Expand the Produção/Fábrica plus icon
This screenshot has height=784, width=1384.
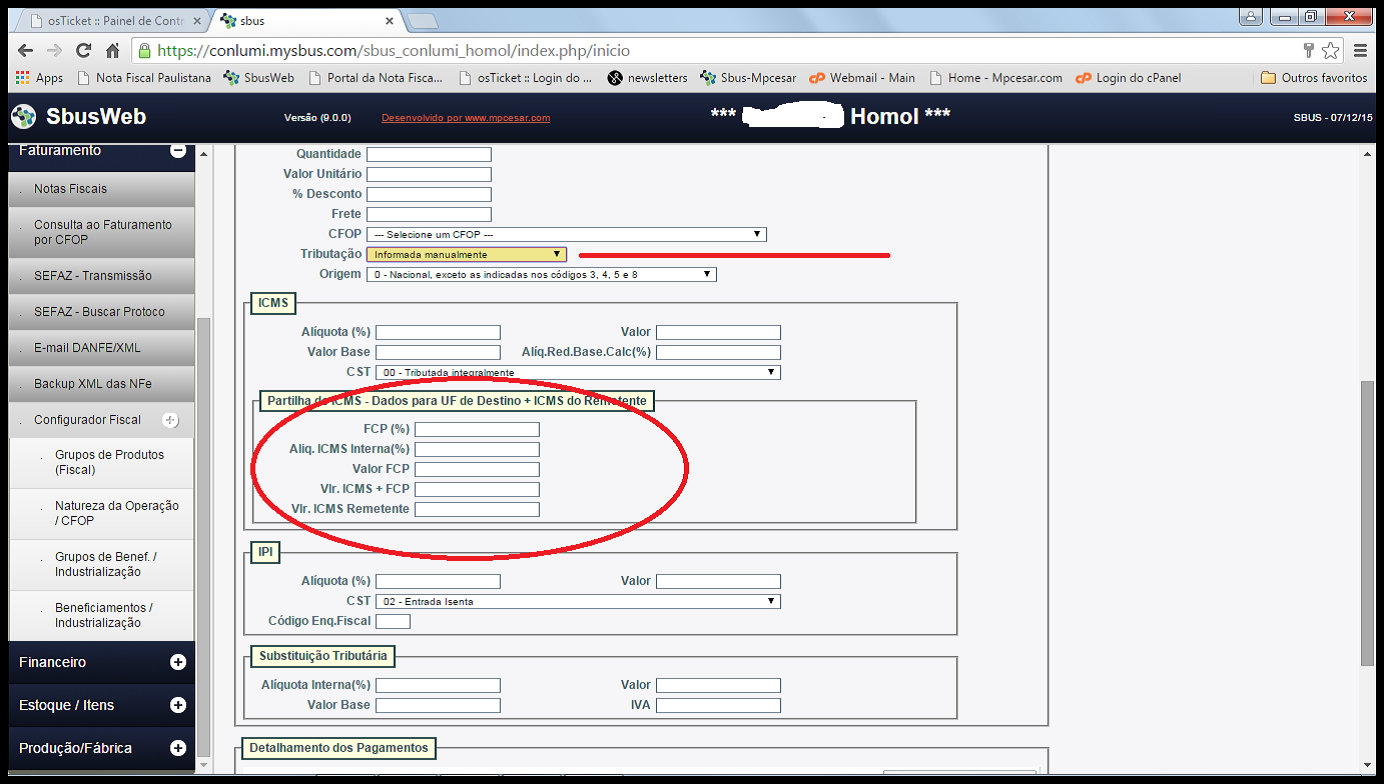pos(178,748)
